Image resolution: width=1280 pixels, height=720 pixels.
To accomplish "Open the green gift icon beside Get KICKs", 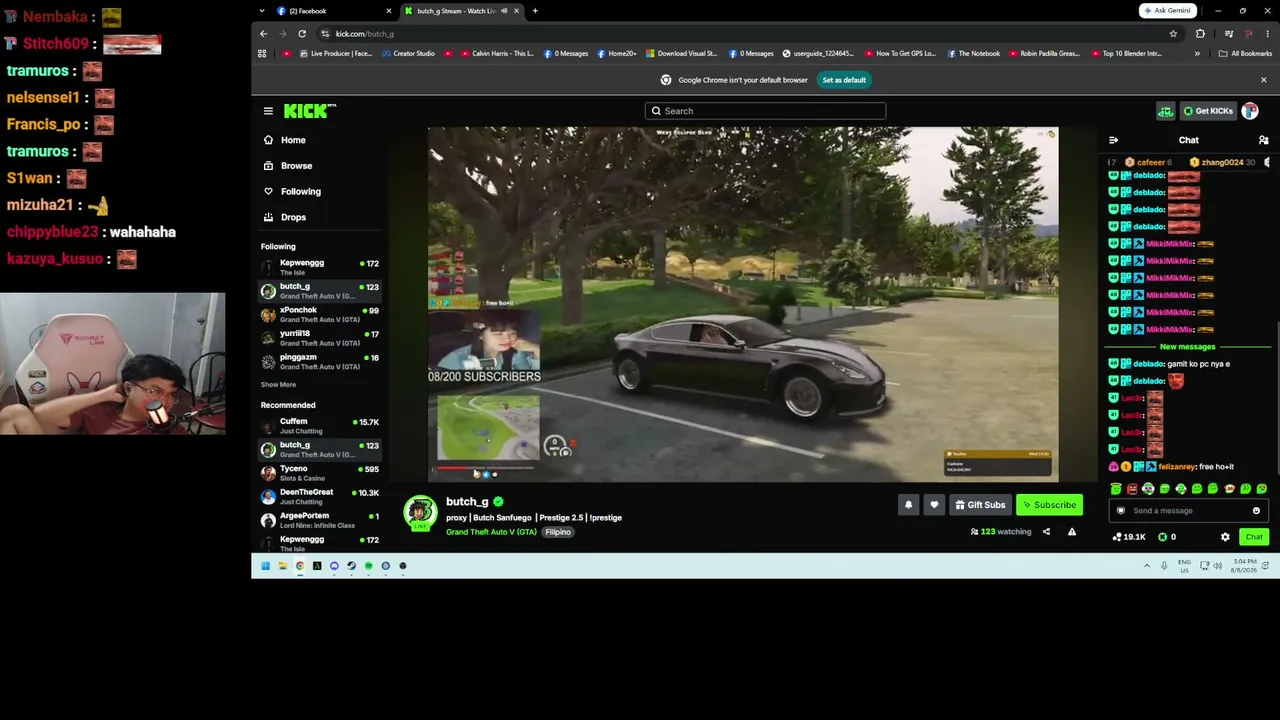I will (1165, 111).
